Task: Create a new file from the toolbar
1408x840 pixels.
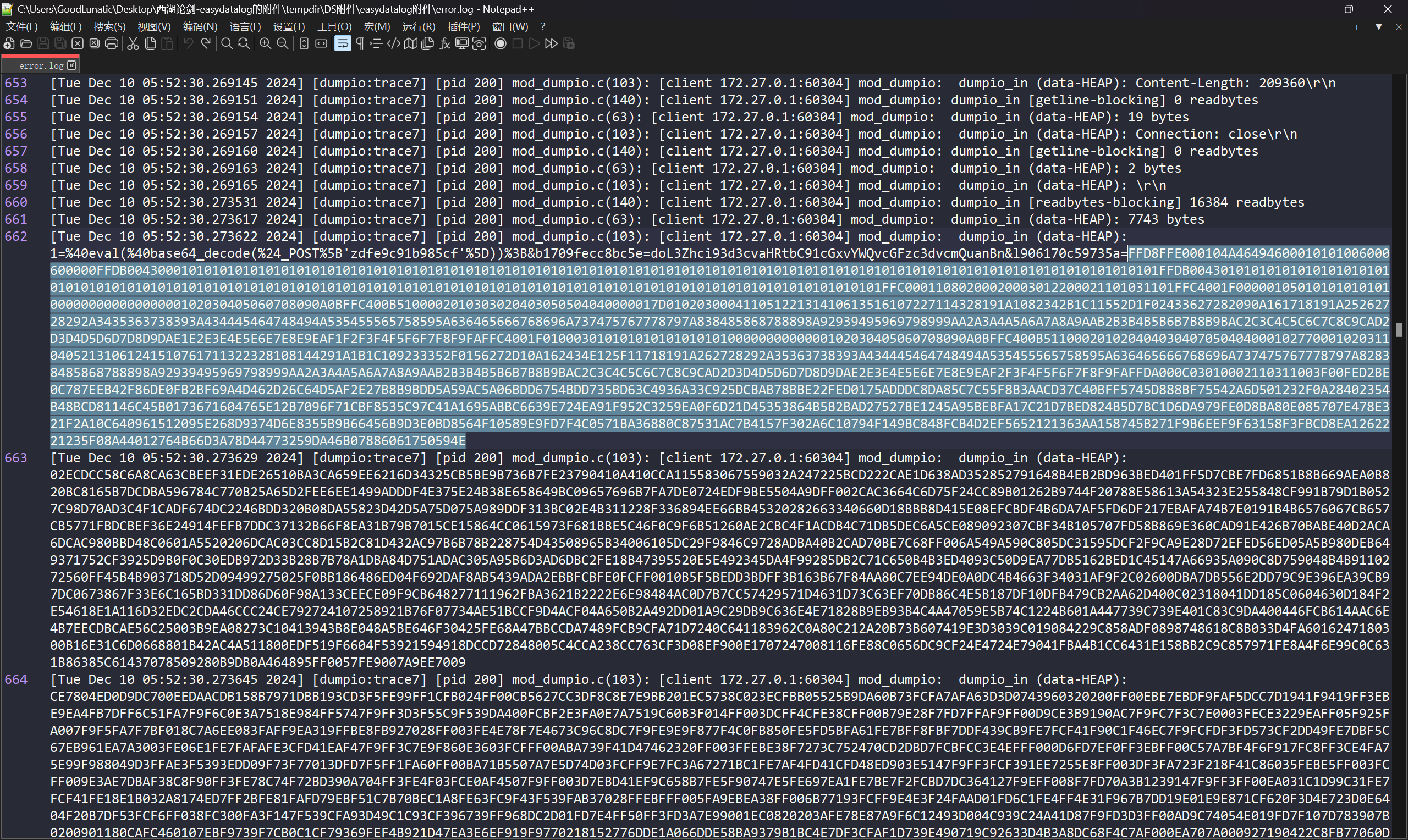Action: pos(9,43)
